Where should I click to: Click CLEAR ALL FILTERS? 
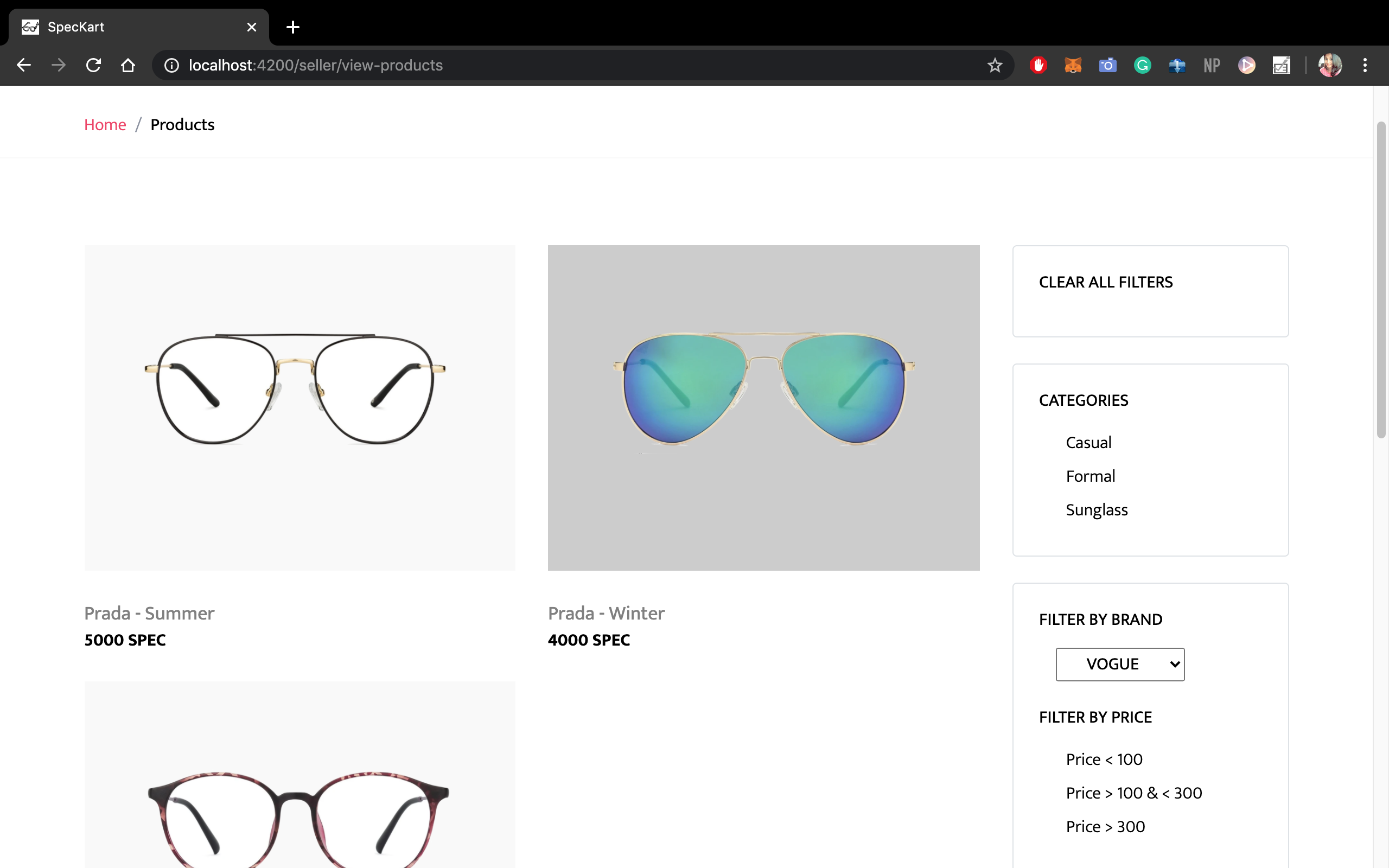click(x=1105, y=283)
